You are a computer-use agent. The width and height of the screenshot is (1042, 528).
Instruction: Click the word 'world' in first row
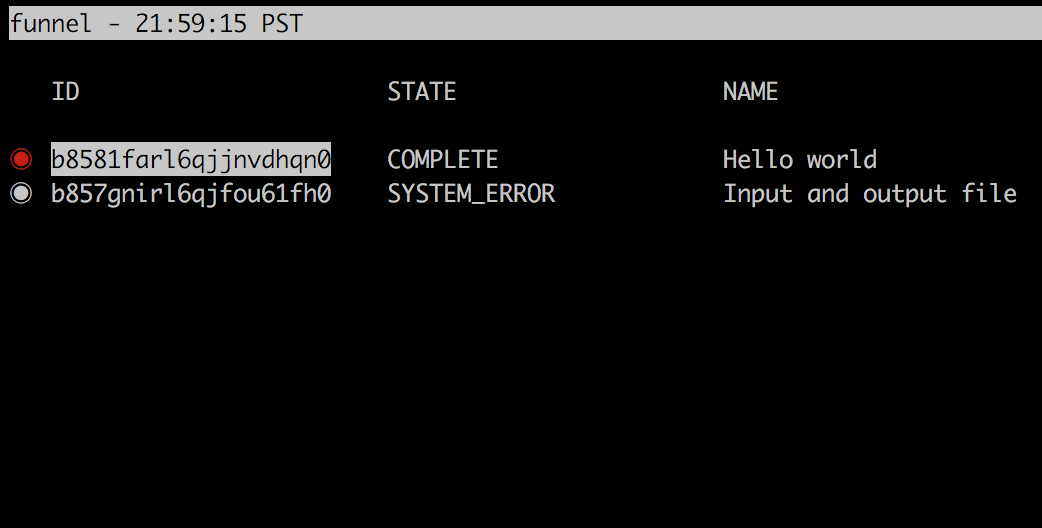pos(842,159)
